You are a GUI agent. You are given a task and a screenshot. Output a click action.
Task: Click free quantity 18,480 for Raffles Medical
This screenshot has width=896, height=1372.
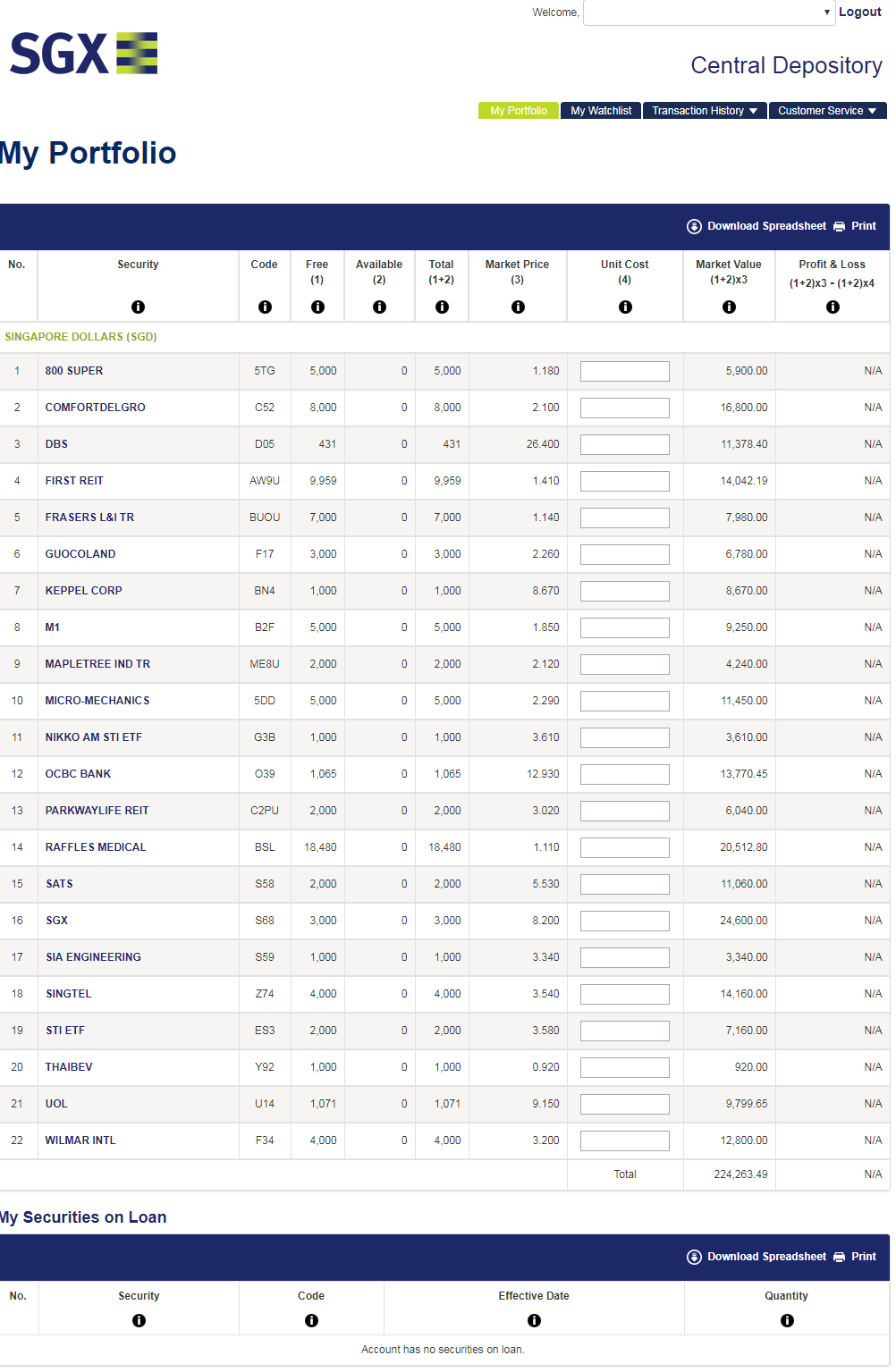tap(320, 847)
